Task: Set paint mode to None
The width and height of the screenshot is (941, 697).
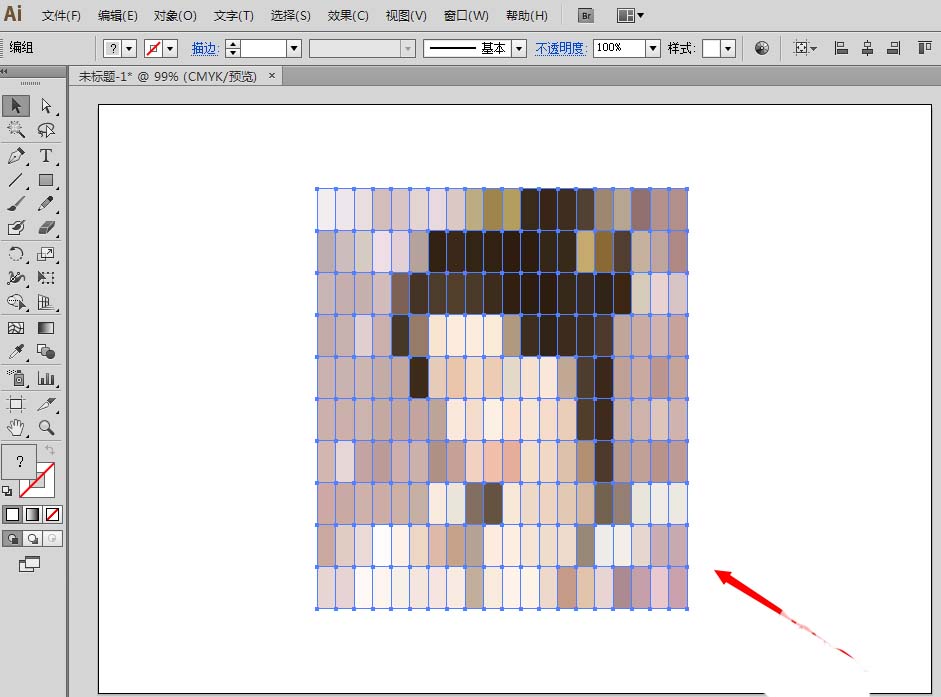Action: [52, 514]
